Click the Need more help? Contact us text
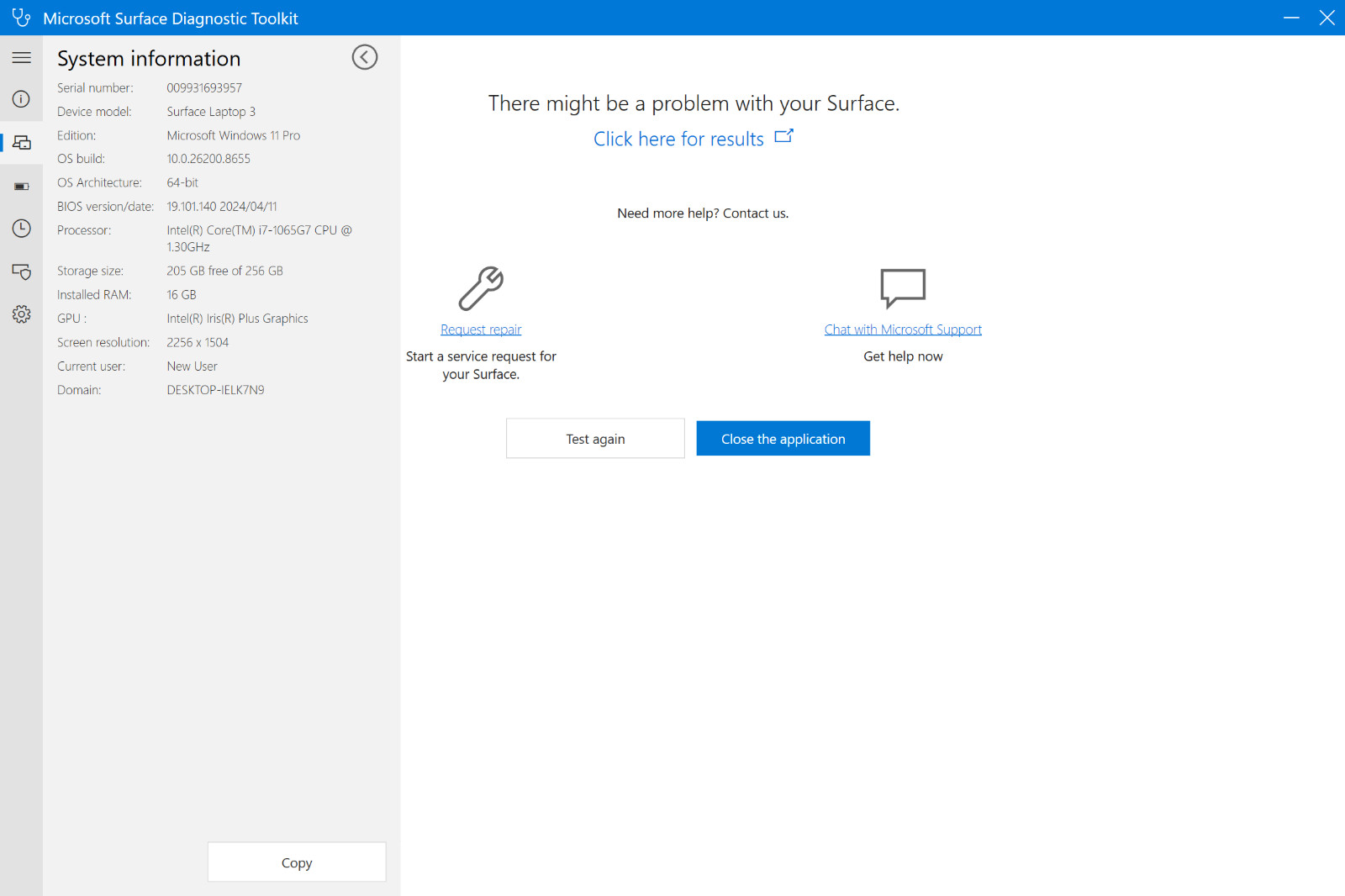This screenshot has height=896, width=1345. [x=703, y=213]
